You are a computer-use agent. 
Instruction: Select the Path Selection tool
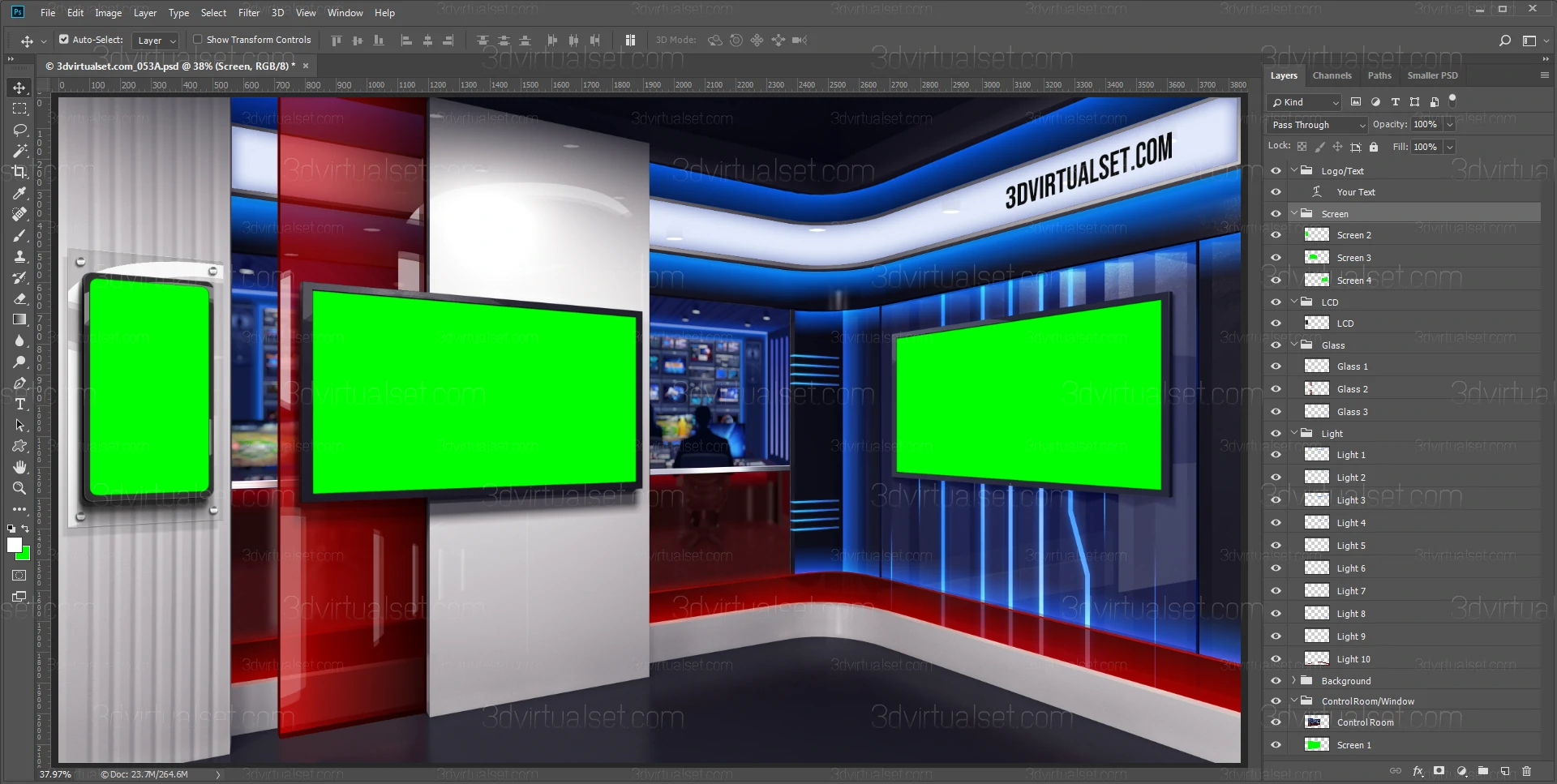[19, 425]
